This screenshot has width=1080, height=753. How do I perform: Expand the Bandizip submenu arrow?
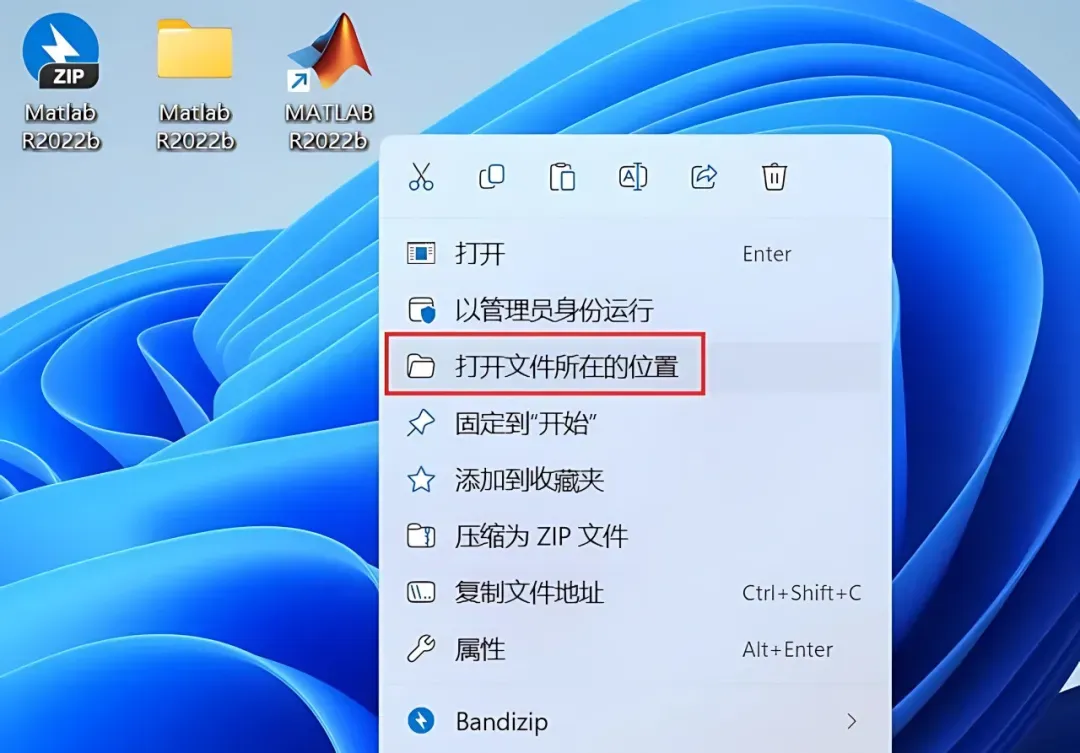click(x=852, y=721)
